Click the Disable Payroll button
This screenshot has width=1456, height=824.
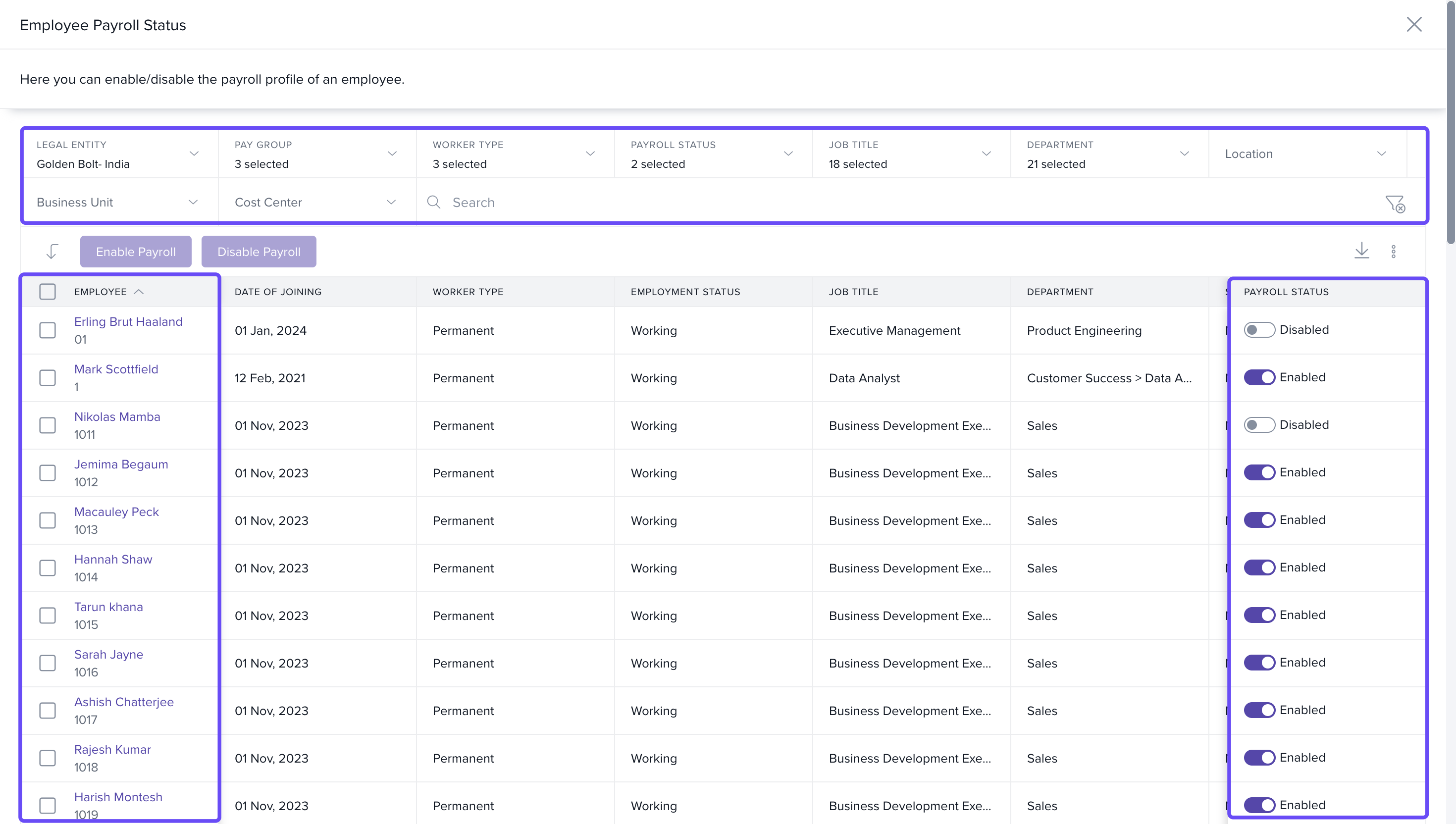pyautogui.click(x=259, y=252)
